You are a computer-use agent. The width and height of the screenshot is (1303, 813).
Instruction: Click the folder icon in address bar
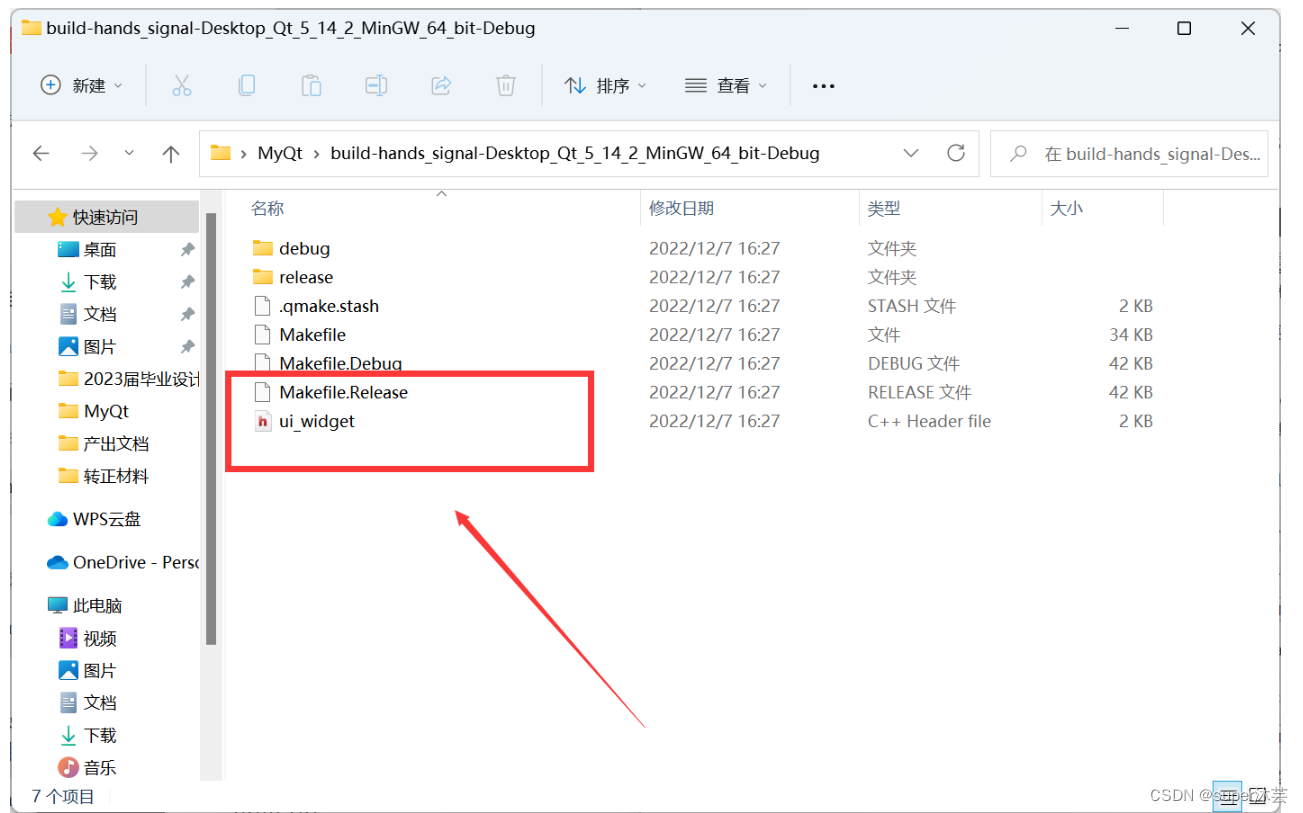tap(221, 154)
